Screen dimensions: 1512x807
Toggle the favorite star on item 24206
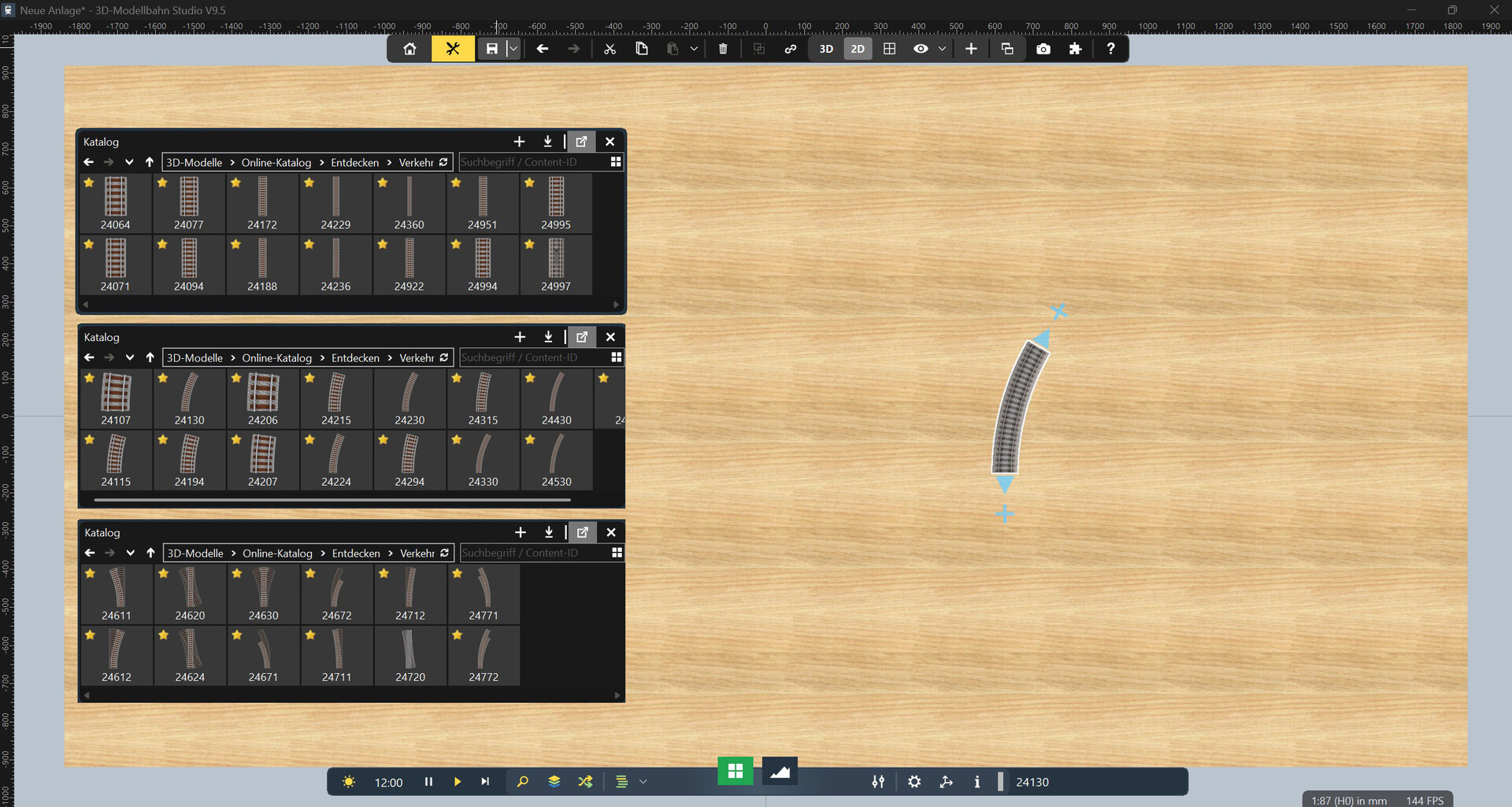click(x=236, y=378)
